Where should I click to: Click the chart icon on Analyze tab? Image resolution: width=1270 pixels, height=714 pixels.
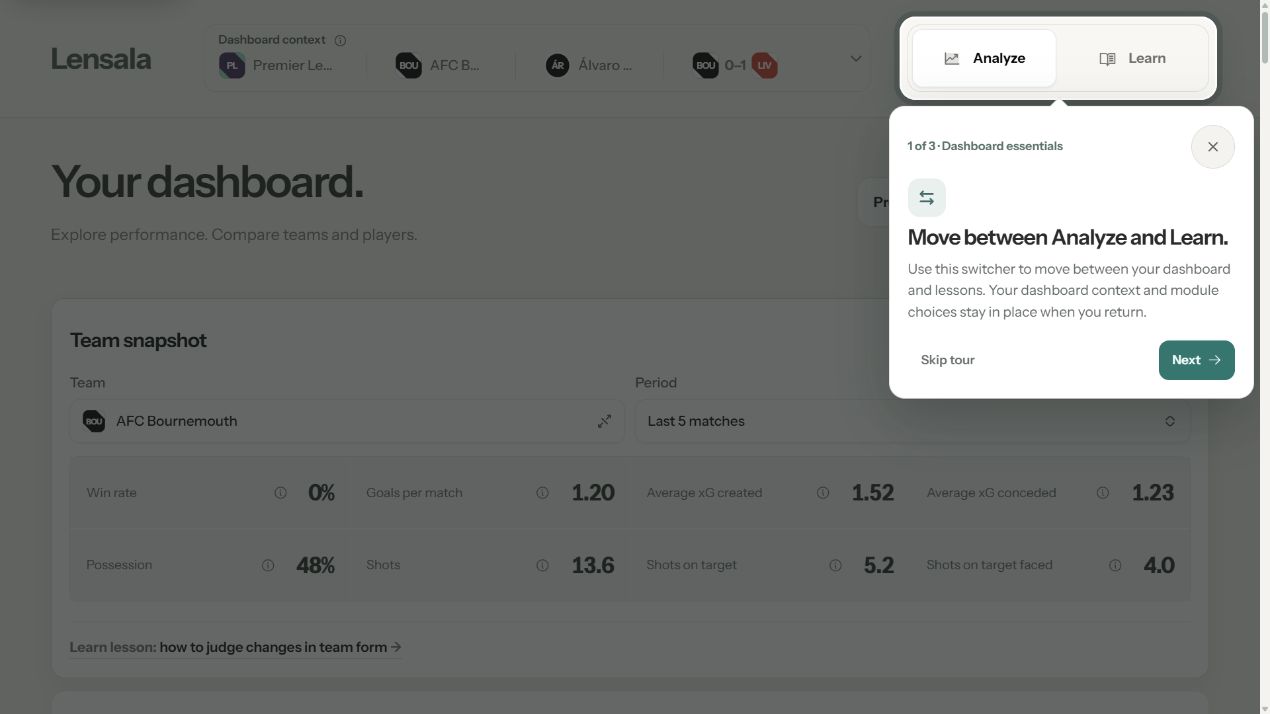[952, 59]
